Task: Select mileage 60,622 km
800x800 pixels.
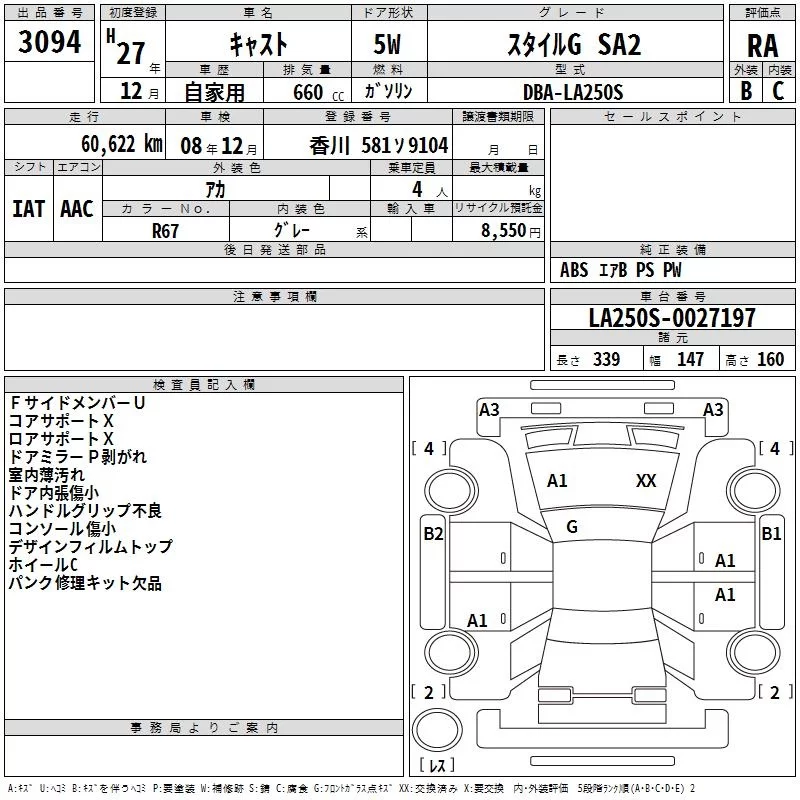Action: 122,144
